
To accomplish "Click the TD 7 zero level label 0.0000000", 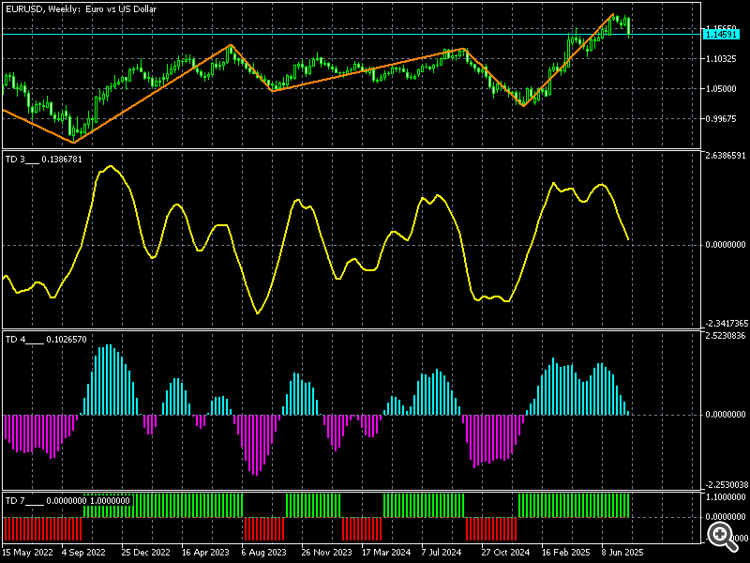I will click(x=725, y=517).
